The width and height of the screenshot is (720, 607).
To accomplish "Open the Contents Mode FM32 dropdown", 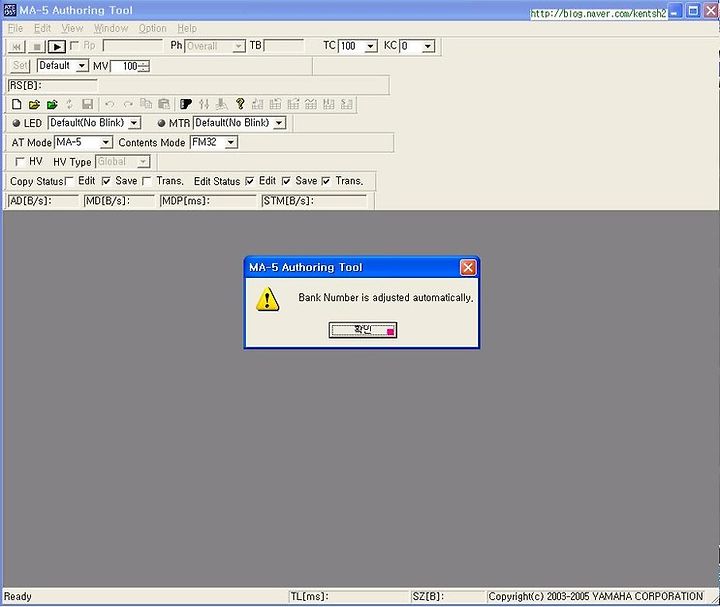I will tap(231, 143).
